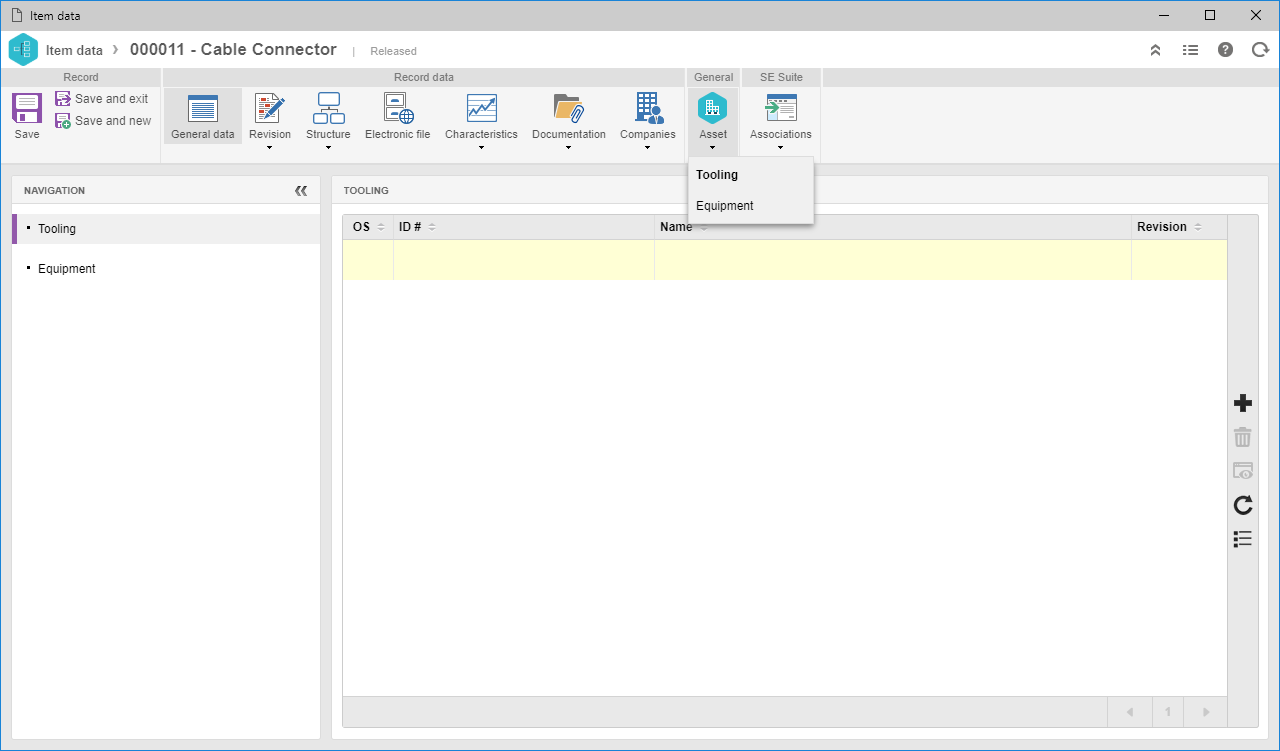Screen dimensions: 1280x751
Task: Click the delete trash icon
Action: [1243, 437]
